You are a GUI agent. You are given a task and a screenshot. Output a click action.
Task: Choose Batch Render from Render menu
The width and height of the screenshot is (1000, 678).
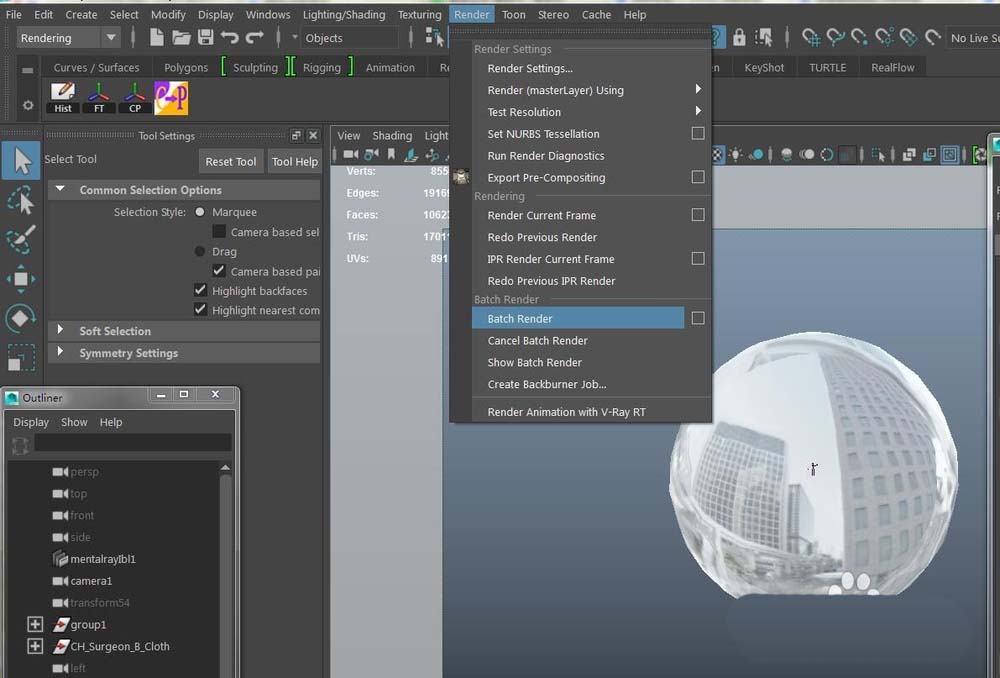520,319
